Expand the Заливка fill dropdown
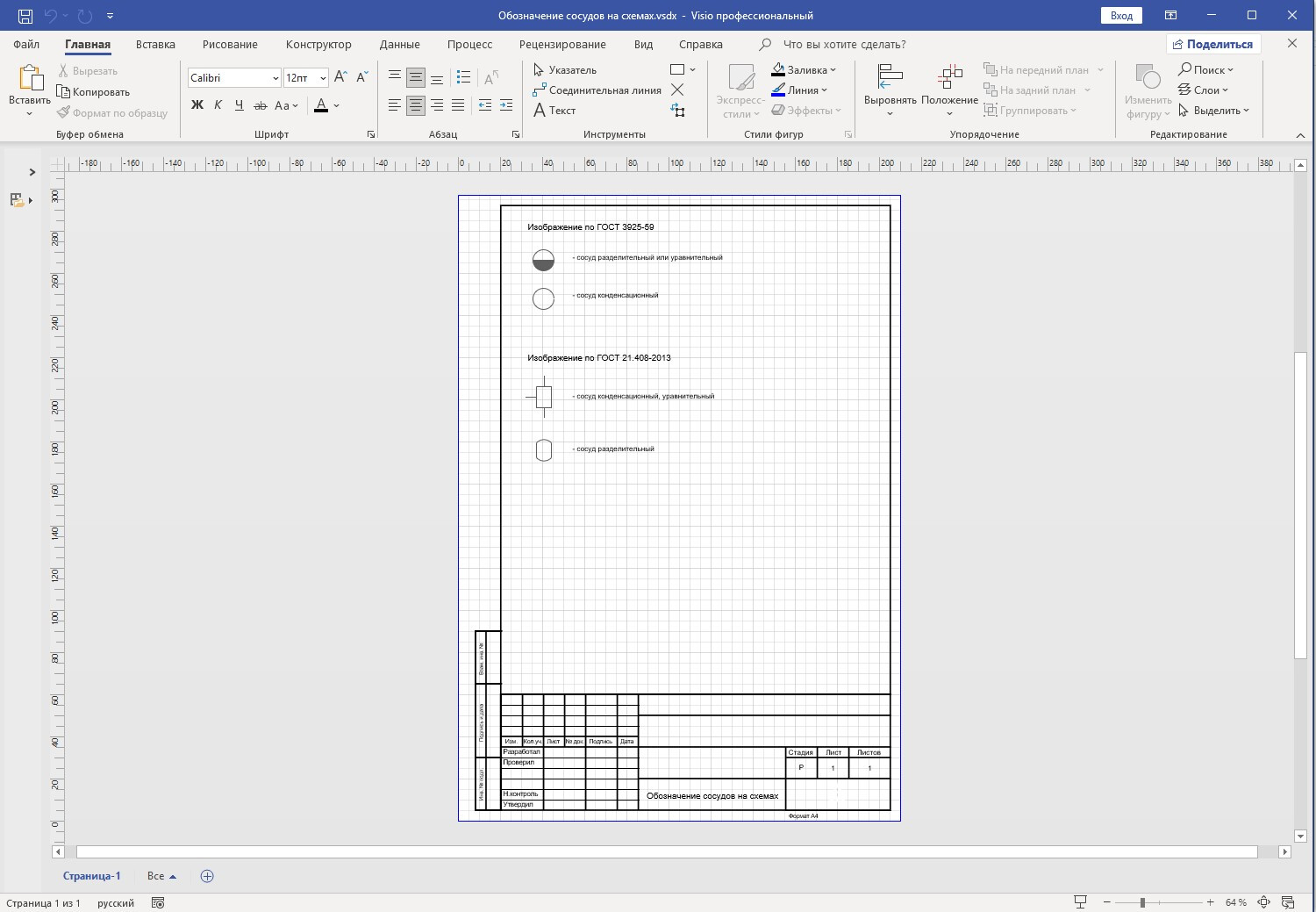The height and width of the screenshot is (912, 1316). (x=833, y=70)
